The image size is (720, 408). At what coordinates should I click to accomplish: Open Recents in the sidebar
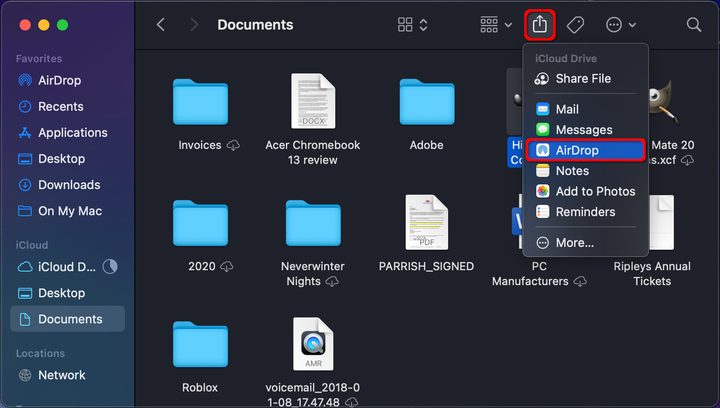68,106
